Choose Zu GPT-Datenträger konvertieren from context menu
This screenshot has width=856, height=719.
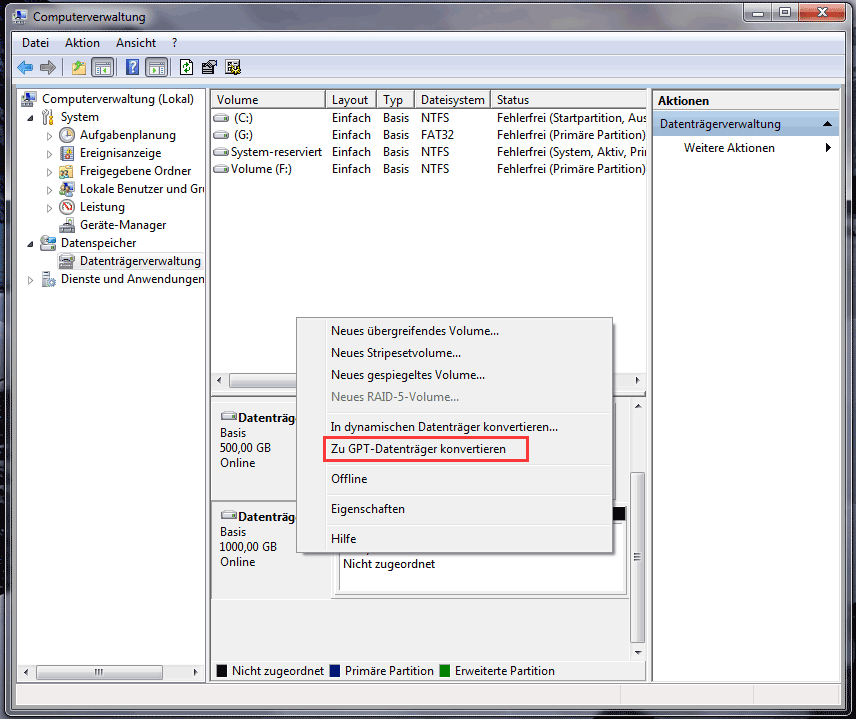421,449
